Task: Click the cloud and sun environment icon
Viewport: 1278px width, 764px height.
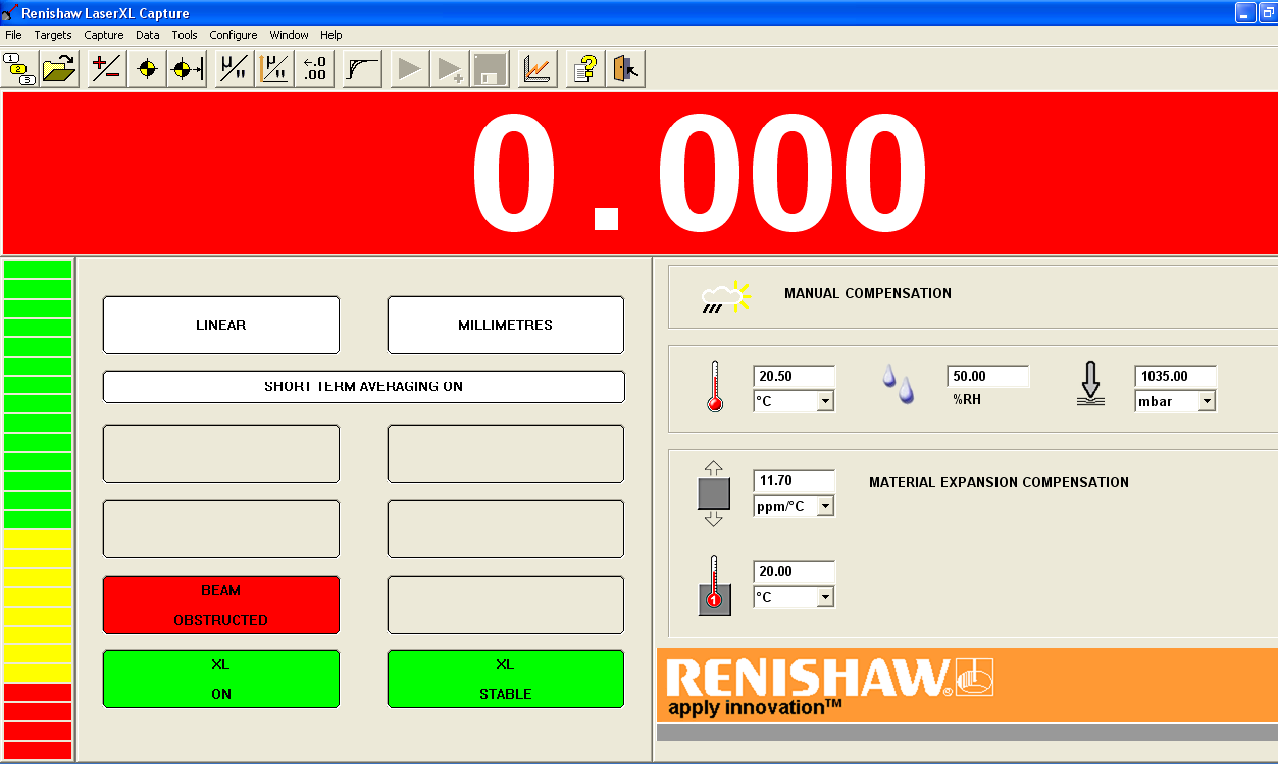Action: tap(726, 298)
